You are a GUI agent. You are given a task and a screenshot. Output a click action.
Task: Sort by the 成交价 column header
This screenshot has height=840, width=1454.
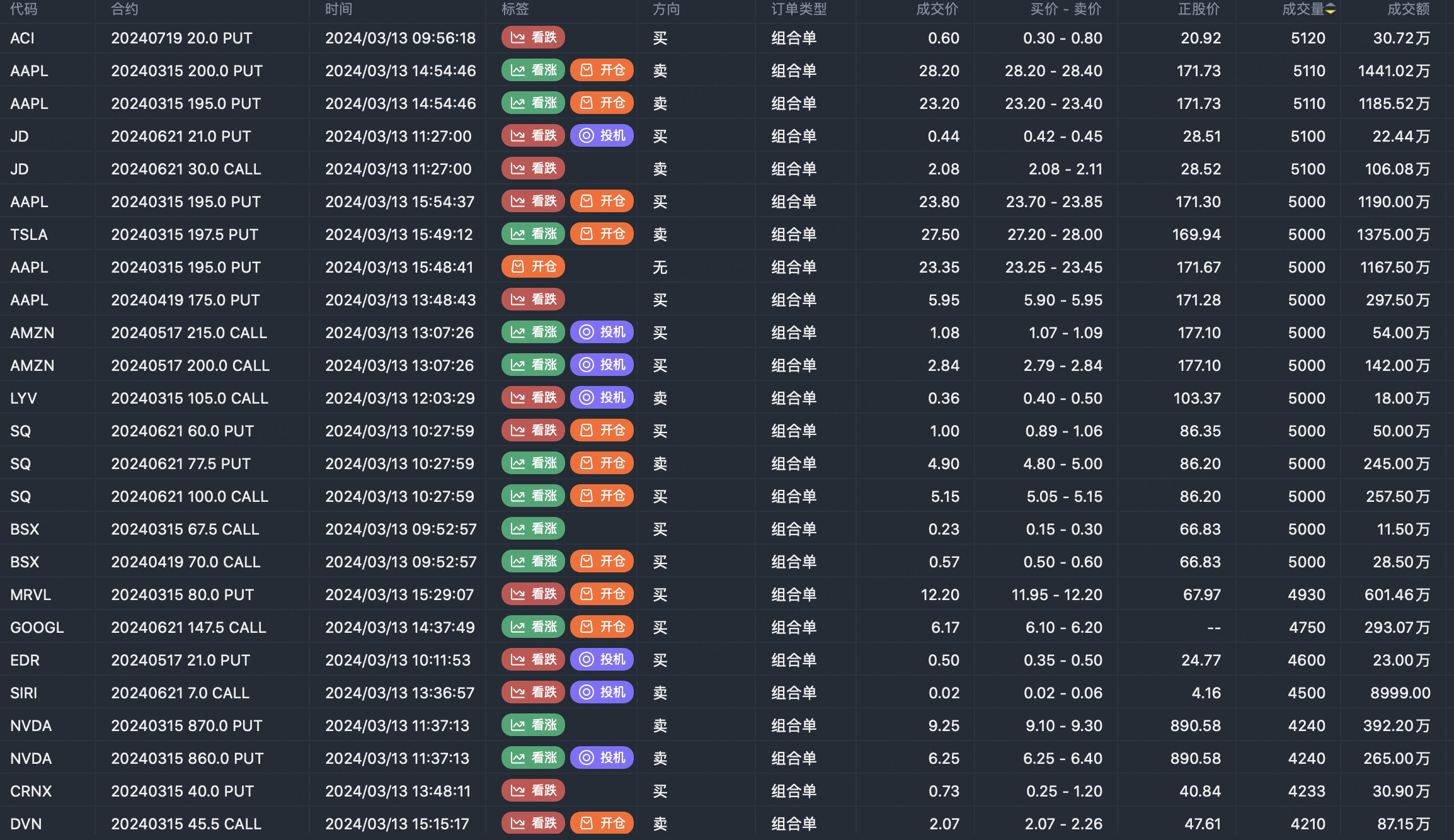coord(937,9)
